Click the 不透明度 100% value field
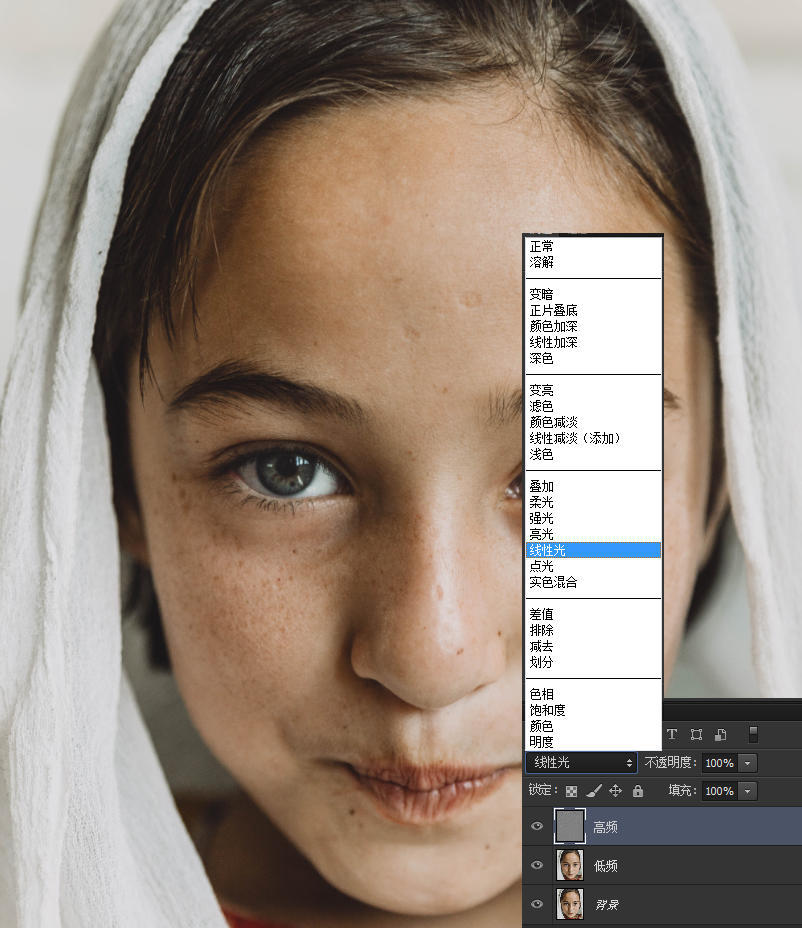The width and height of the screenshot is (802, 928). tap(719, 763)
